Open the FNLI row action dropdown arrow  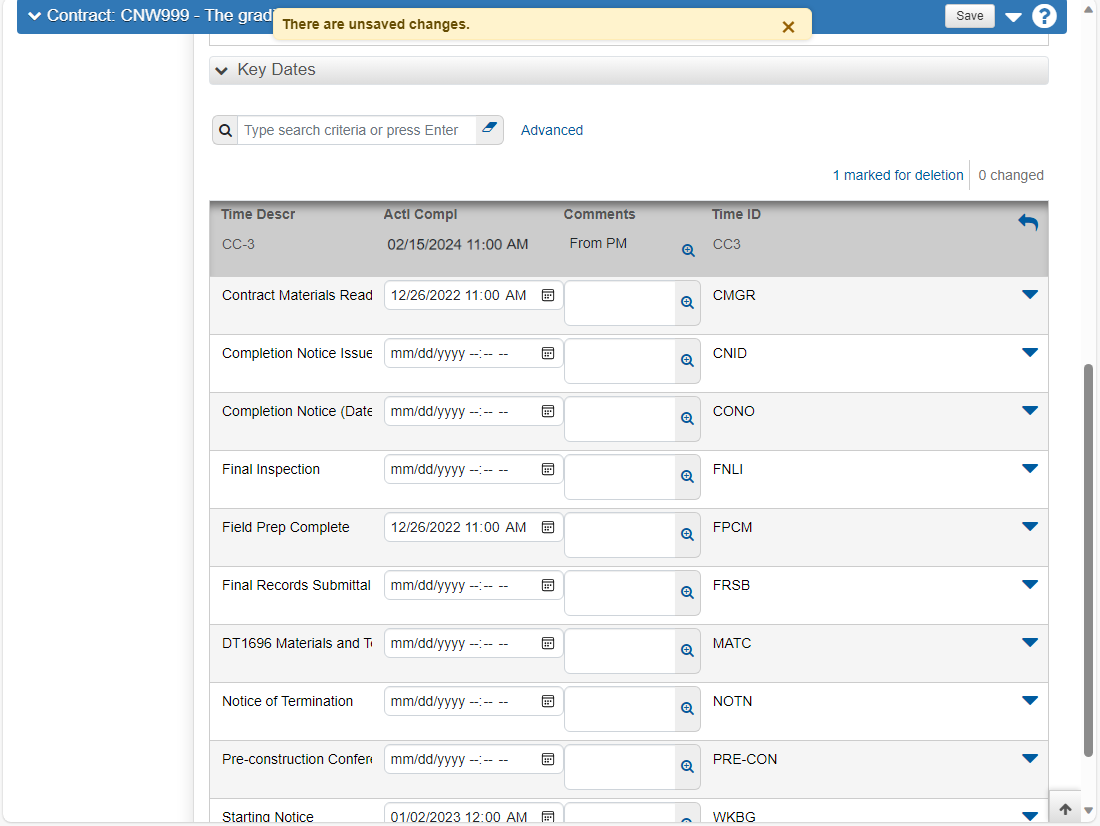click(1029, 469)
